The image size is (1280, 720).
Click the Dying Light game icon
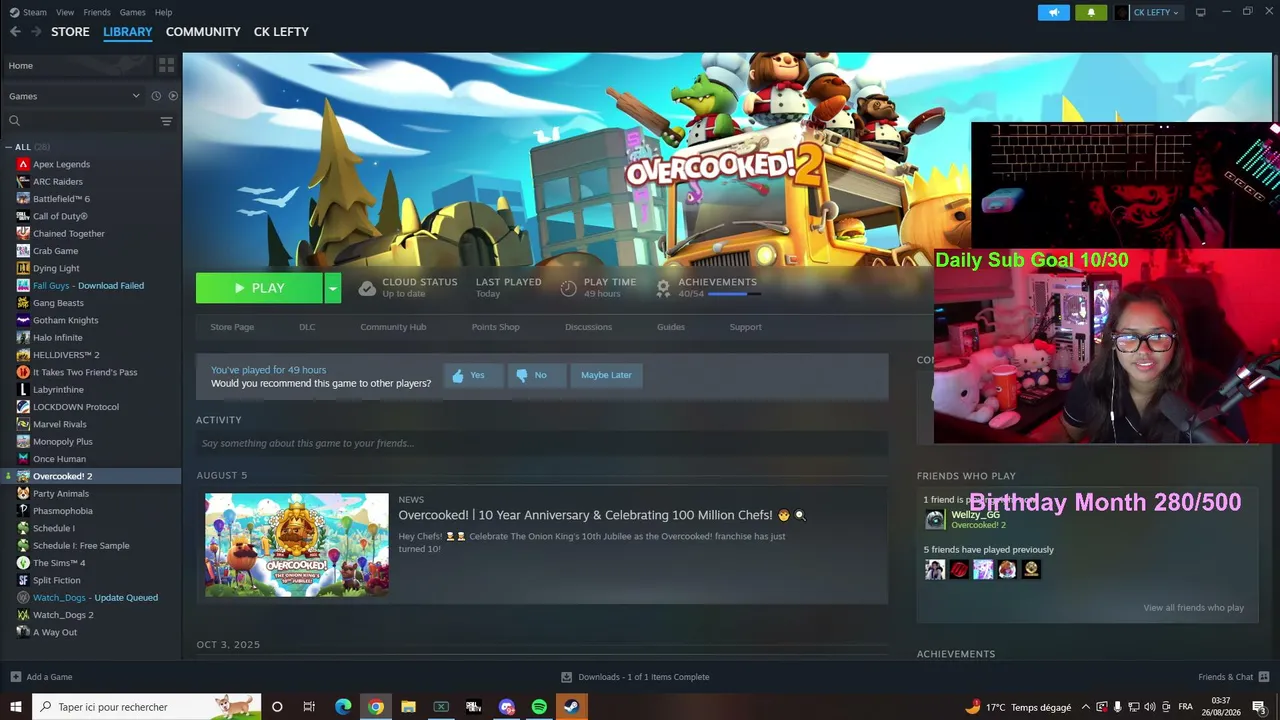pos(23,268)
